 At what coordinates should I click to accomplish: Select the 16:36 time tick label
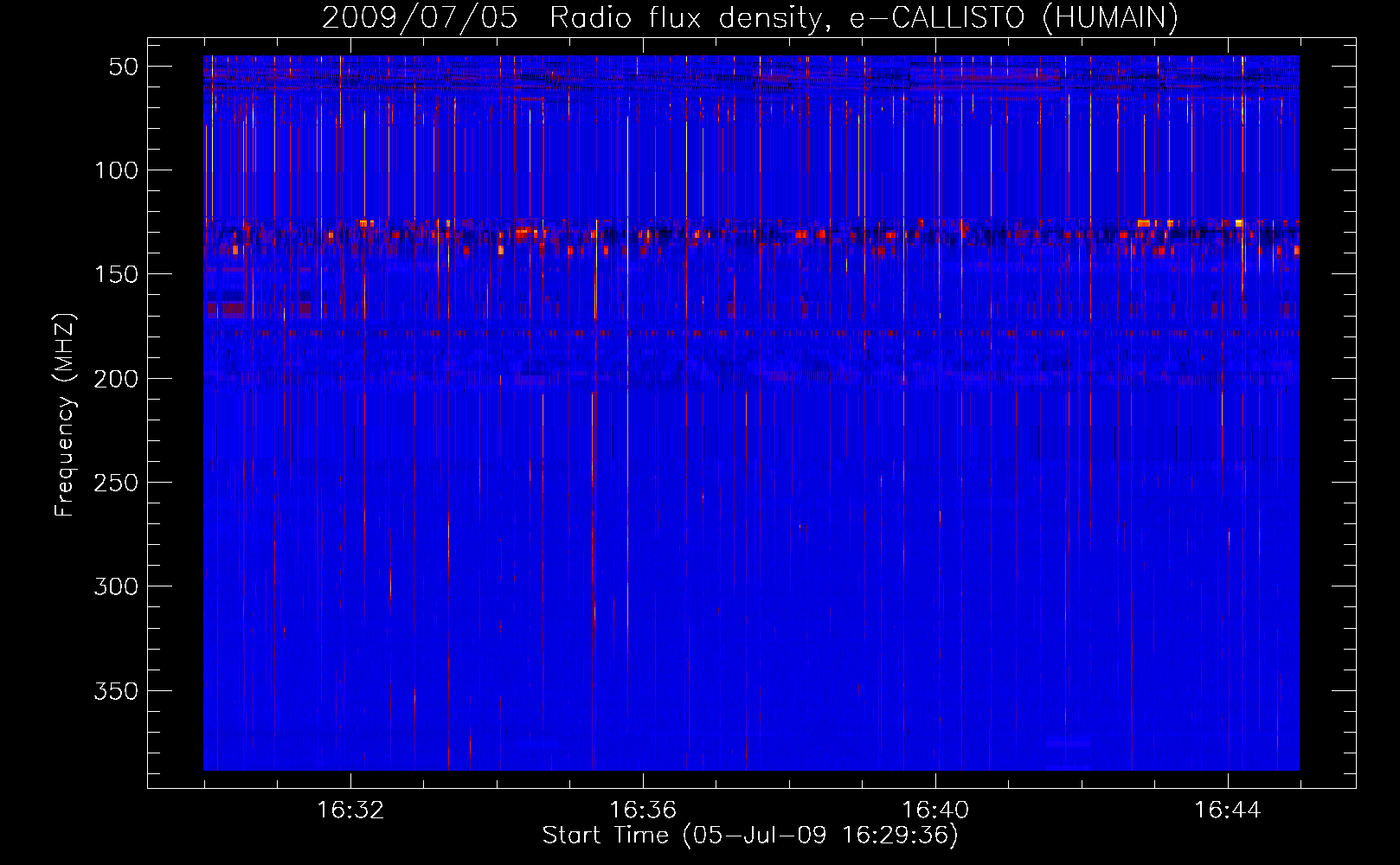pos(643,811)
